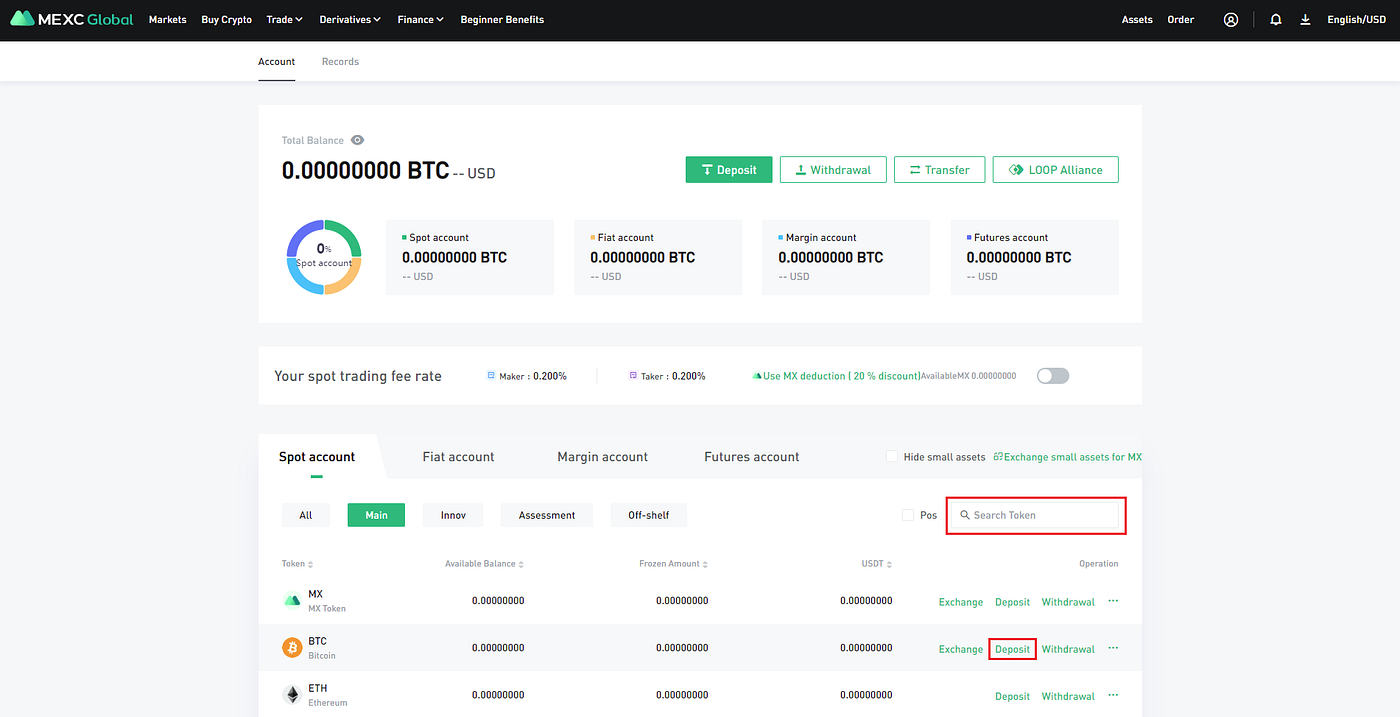Open LOOP Alliance
Image resolution: width=1400 pixels, height=717 pixels.
tap(1056, 170)
